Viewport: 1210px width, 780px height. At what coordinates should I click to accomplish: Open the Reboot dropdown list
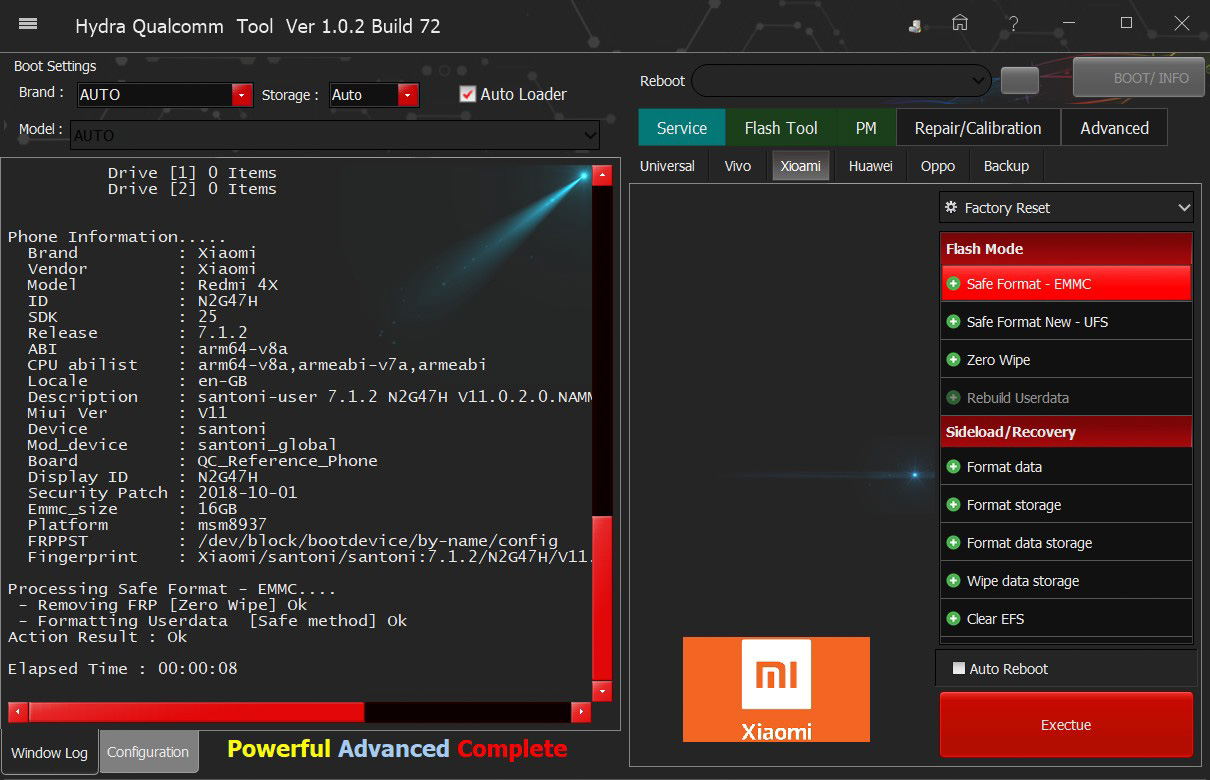(x=841, y=80)
